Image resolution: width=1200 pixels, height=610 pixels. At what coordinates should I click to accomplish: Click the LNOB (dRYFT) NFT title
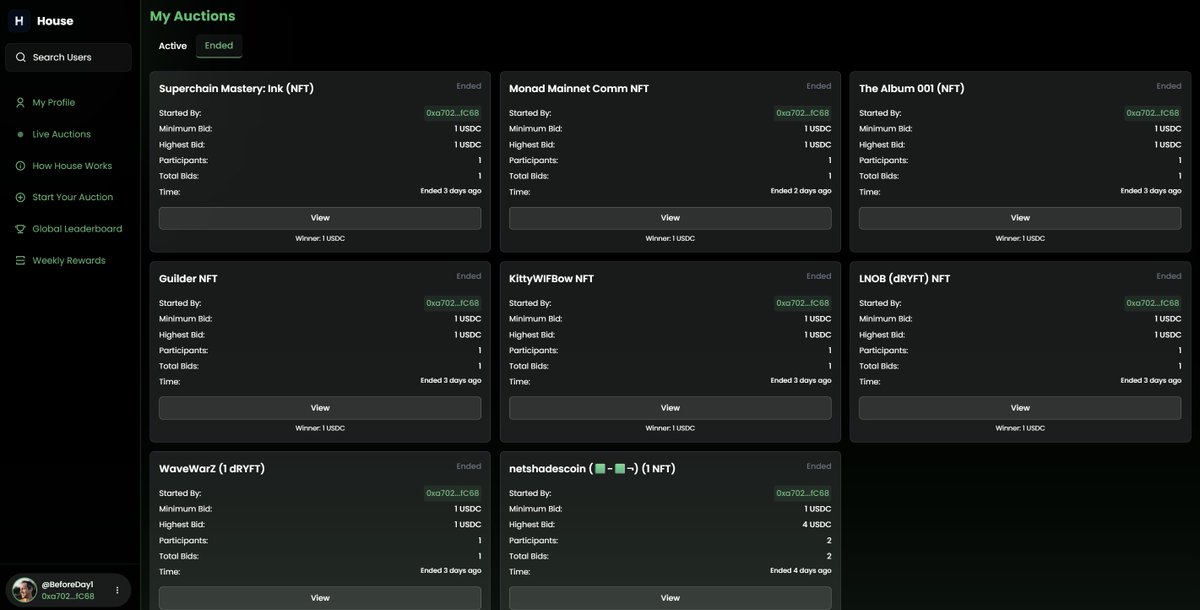[905, 278]
